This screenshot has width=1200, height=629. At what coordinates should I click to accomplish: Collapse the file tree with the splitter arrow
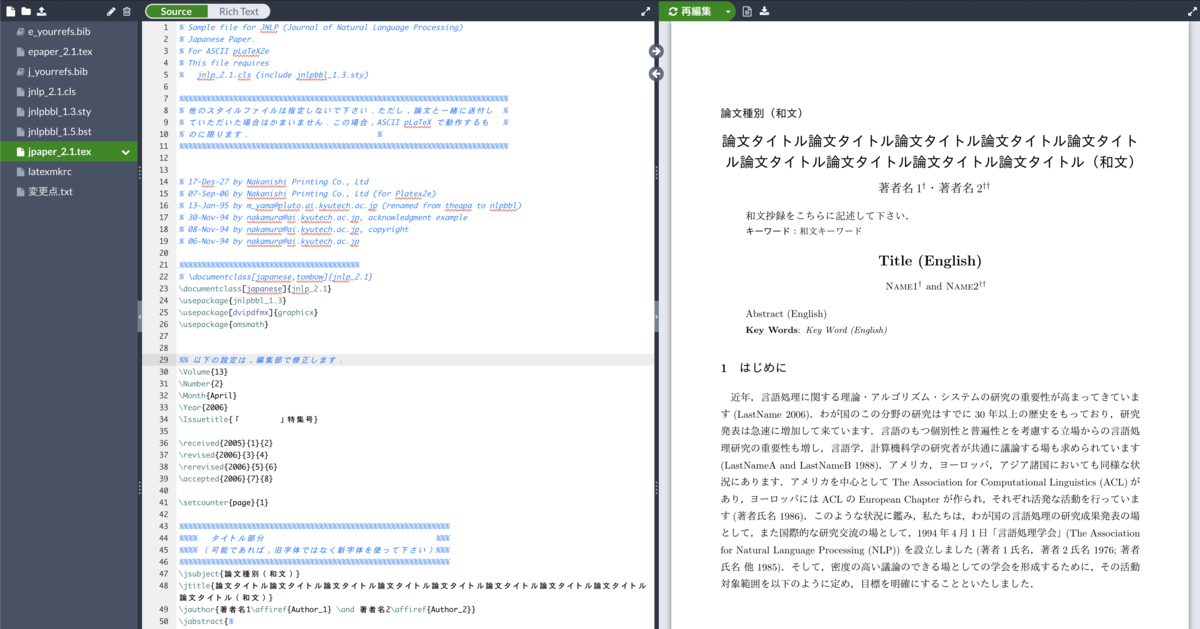(x=141, y=315)
